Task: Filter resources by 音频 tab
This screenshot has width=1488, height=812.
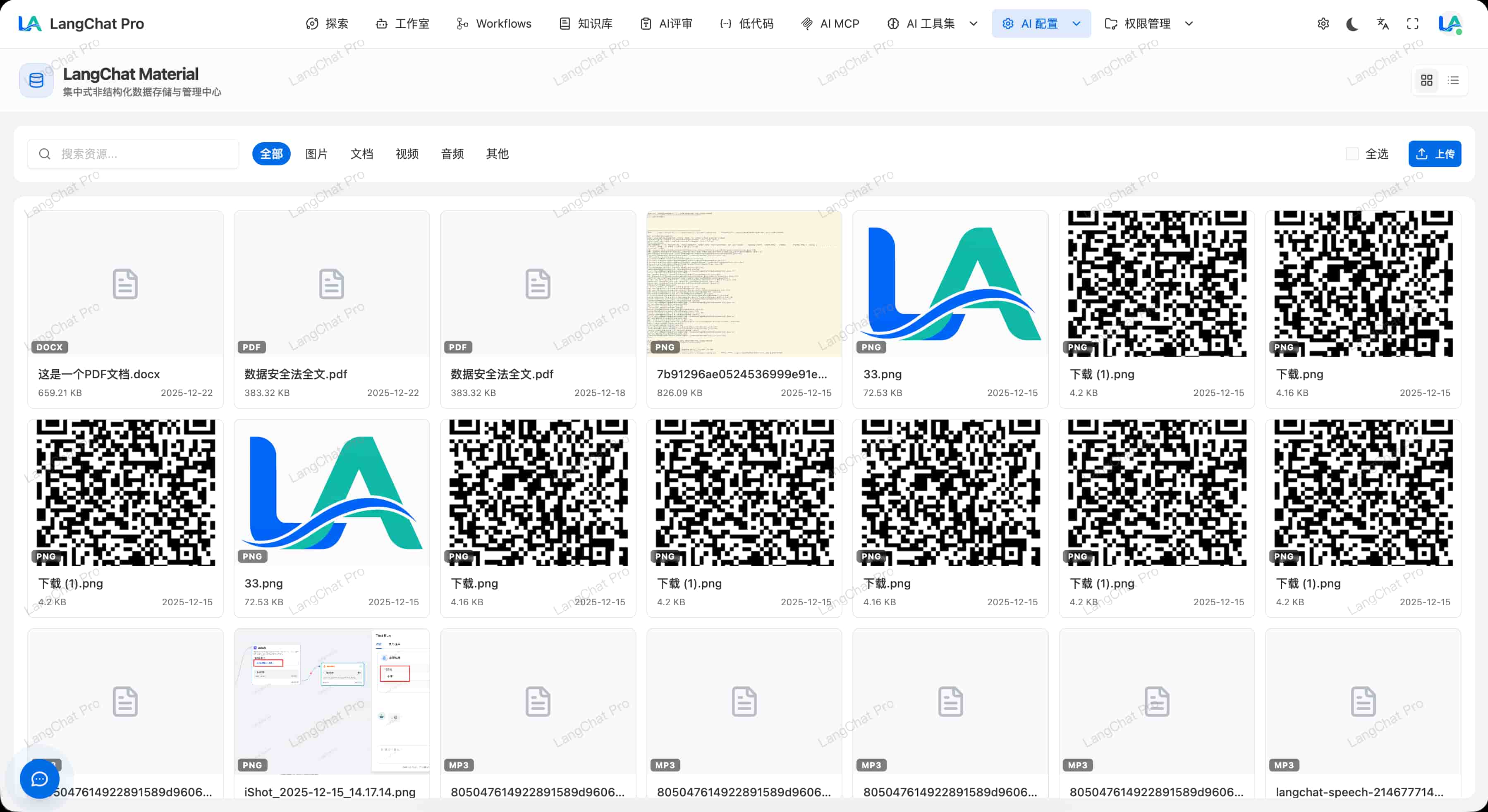Action: point(452,154)
